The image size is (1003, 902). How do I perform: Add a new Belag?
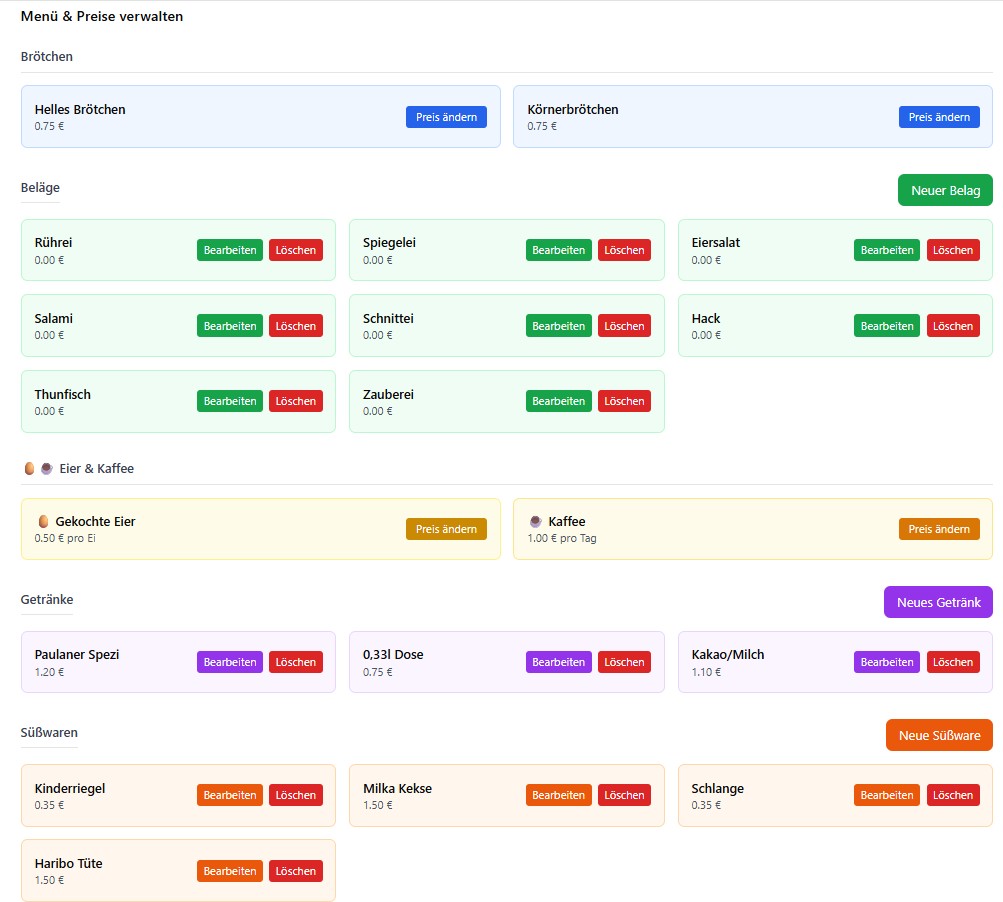(945, 190)
